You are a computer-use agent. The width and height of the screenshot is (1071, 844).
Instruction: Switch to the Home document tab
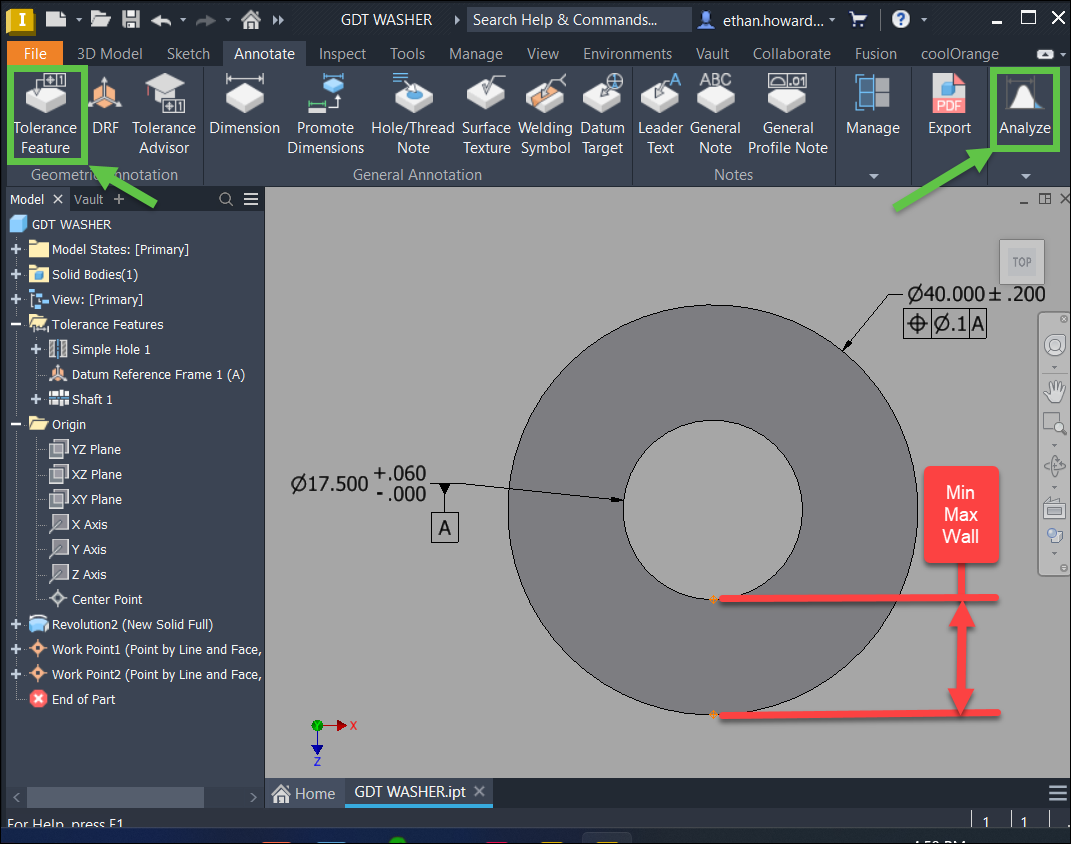point(304,792)
